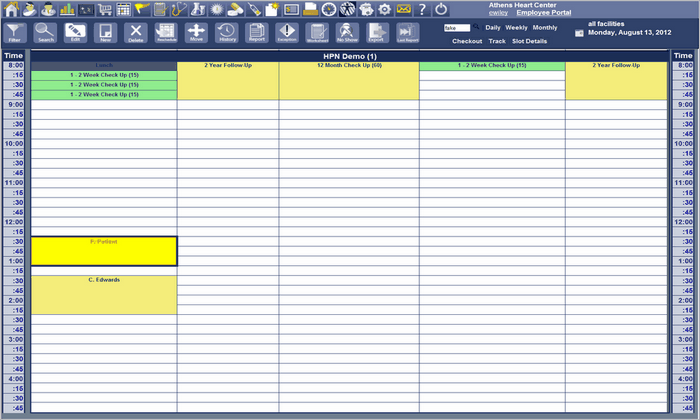
Task: Open the appointment Search tool
Action: pos(45,32)
